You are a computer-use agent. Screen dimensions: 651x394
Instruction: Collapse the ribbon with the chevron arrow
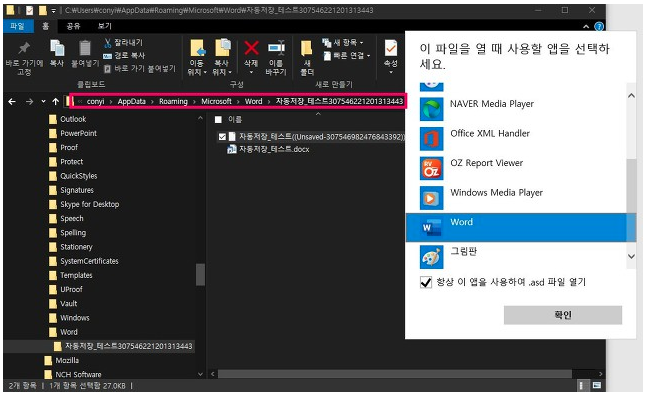(586, 27)
